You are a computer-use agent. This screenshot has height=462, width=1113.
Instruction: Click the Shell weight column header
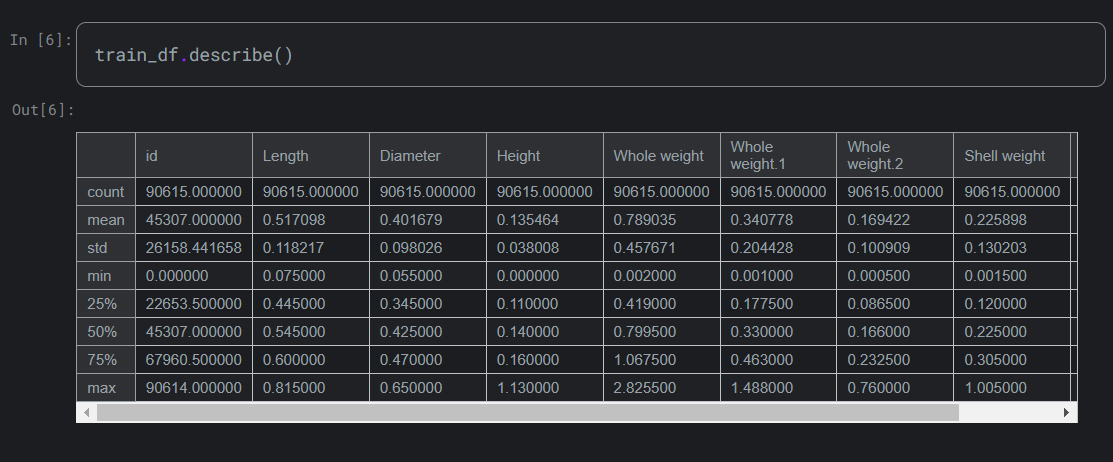pos(1005,156)
